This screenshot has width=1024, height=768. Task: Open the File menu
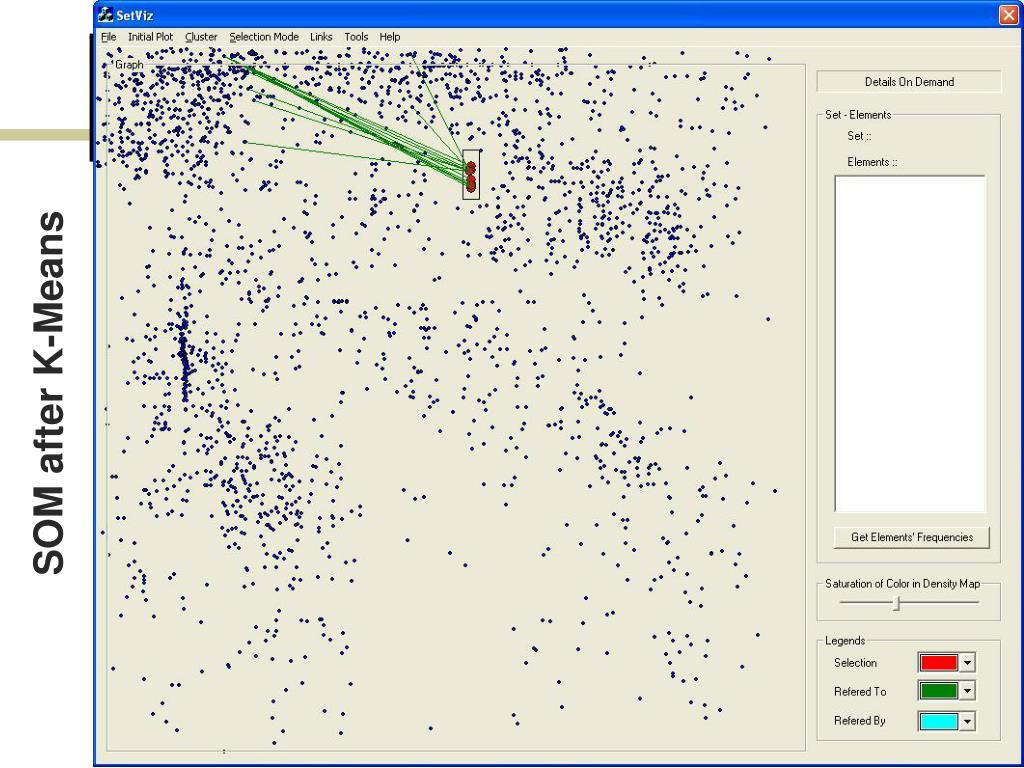click(108, 37)
